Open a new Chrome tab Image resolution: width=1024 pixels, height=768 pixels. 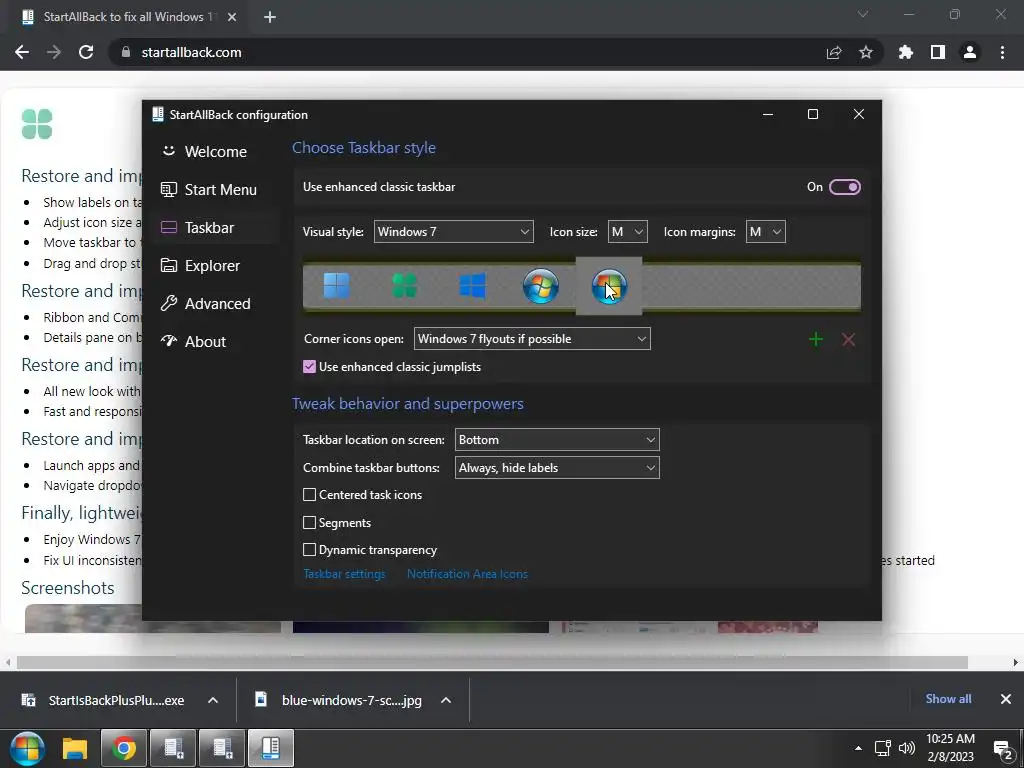tap(270, 17)
